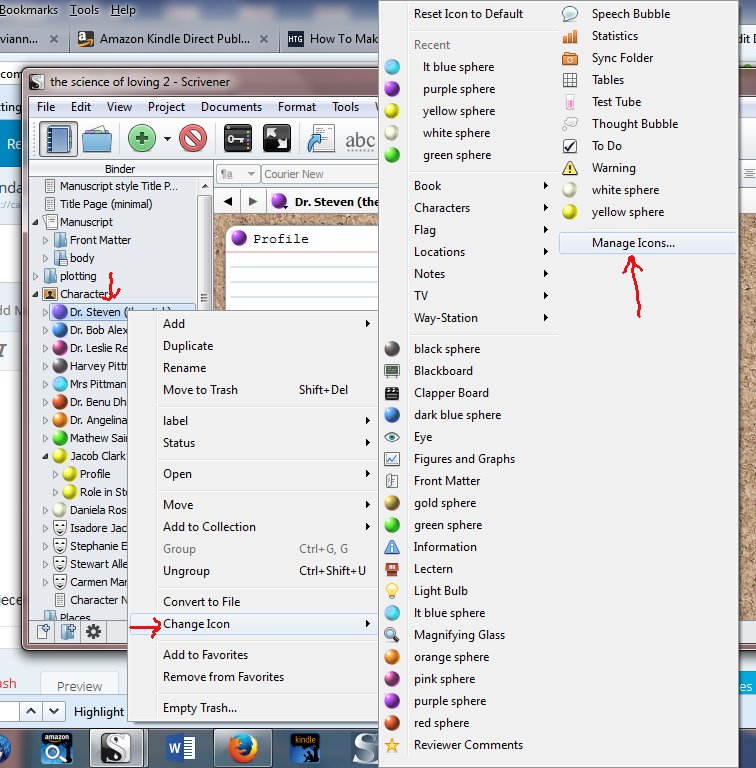Click the full screen Compose icon
Screen dimensions: 756x768
click(277, 138)
